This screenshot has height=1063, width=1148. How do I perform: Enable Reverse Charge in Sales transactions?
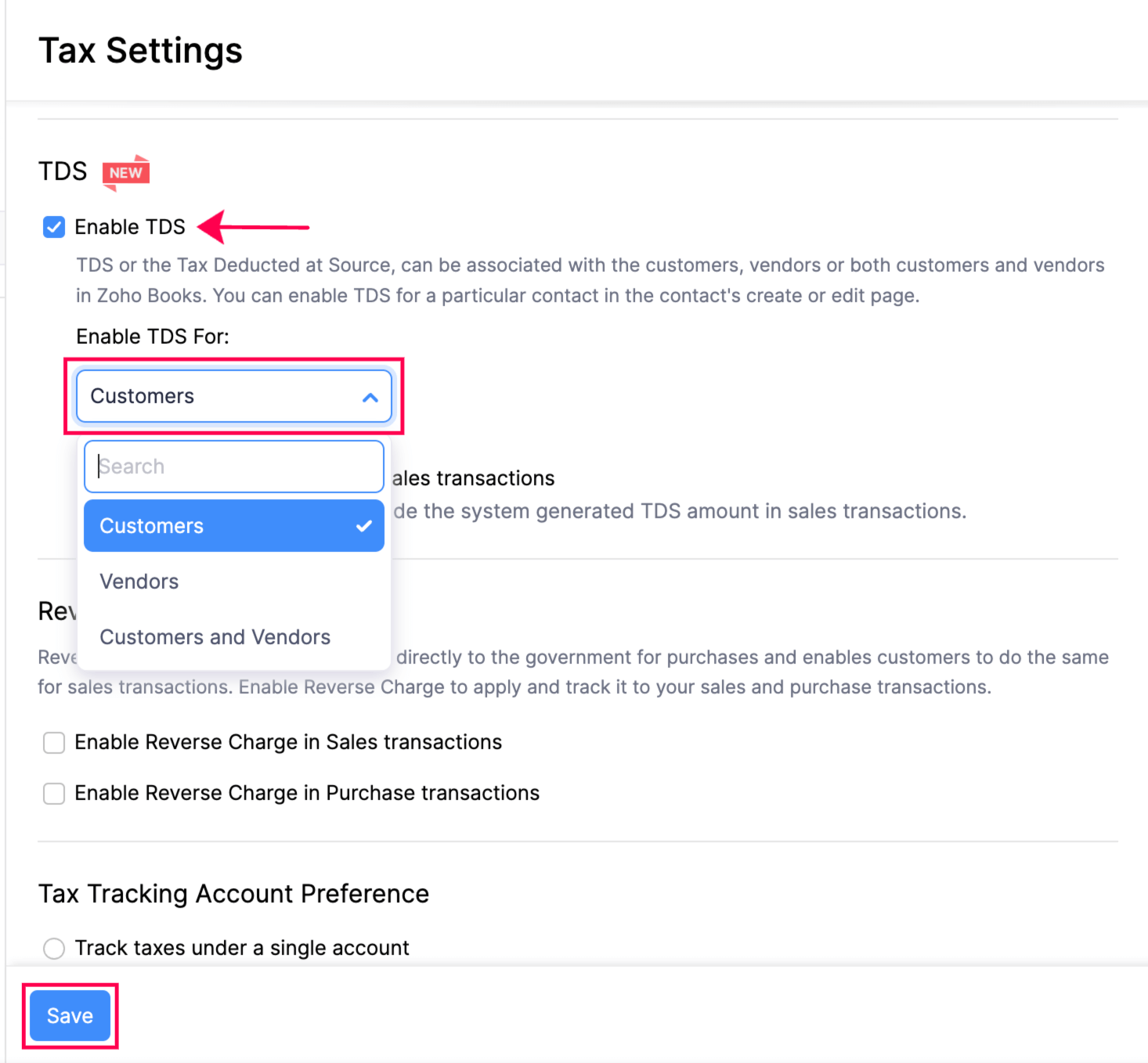[54, 742]
